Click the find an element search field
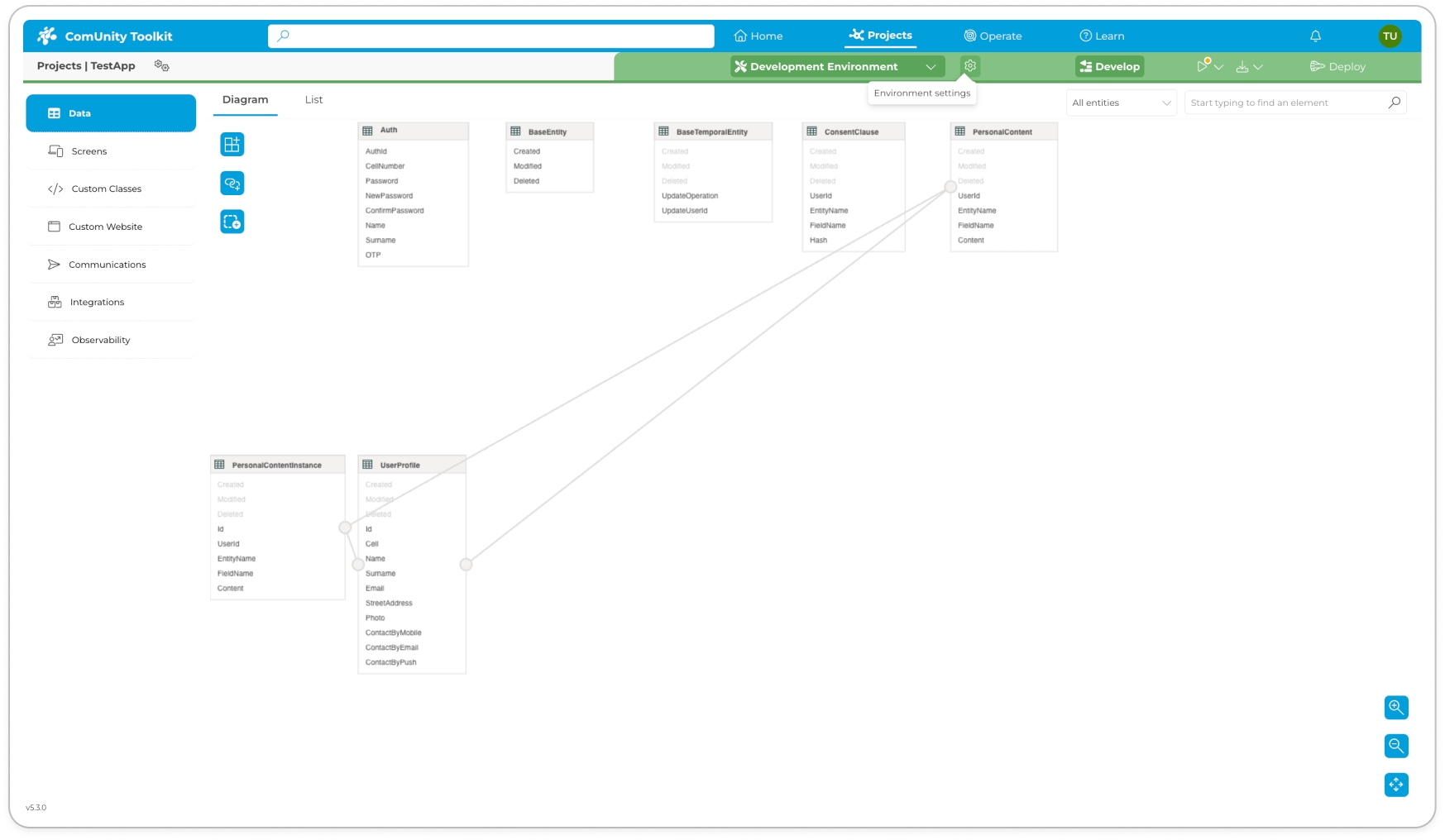Image resolution: width=1445 pixels, height=840 pixels. click(x=1286, y=103)
